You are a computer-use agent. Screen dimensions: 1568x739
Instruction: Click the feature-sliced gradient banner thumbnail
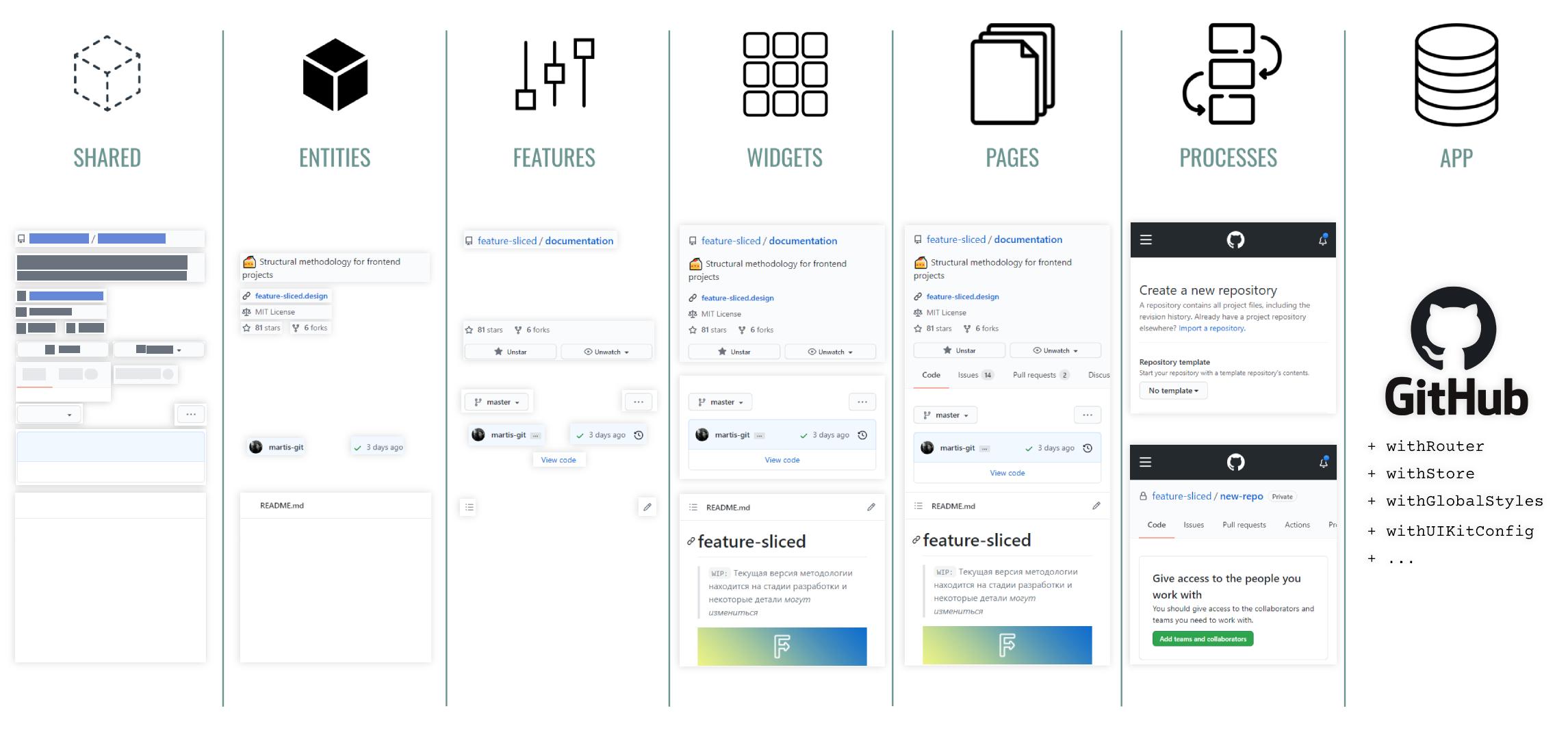pos(781,647)
